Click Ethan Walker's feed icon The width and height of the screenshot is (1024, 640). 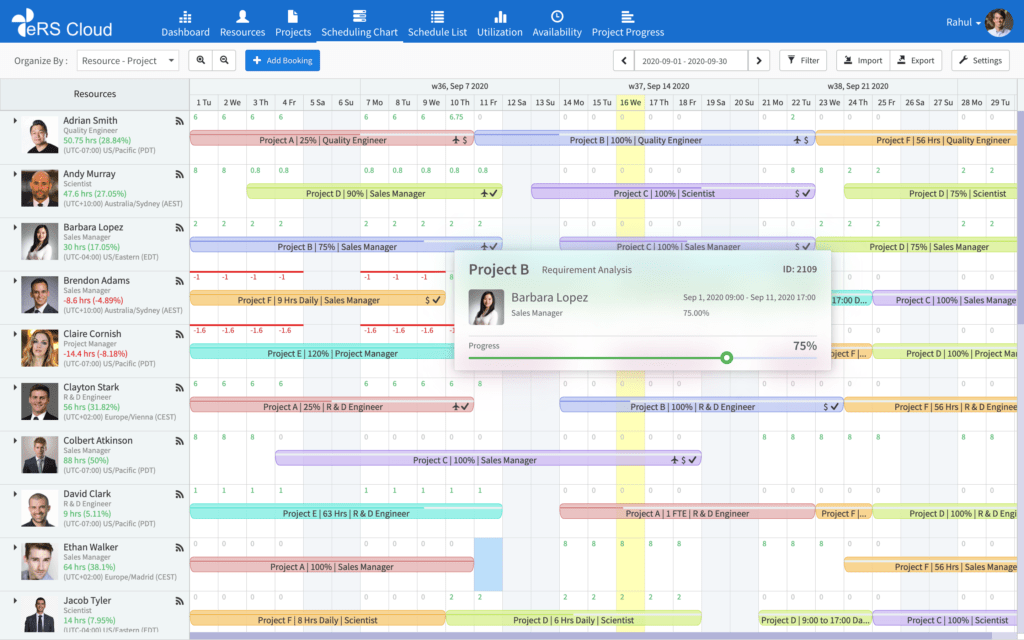click(179, 548)
